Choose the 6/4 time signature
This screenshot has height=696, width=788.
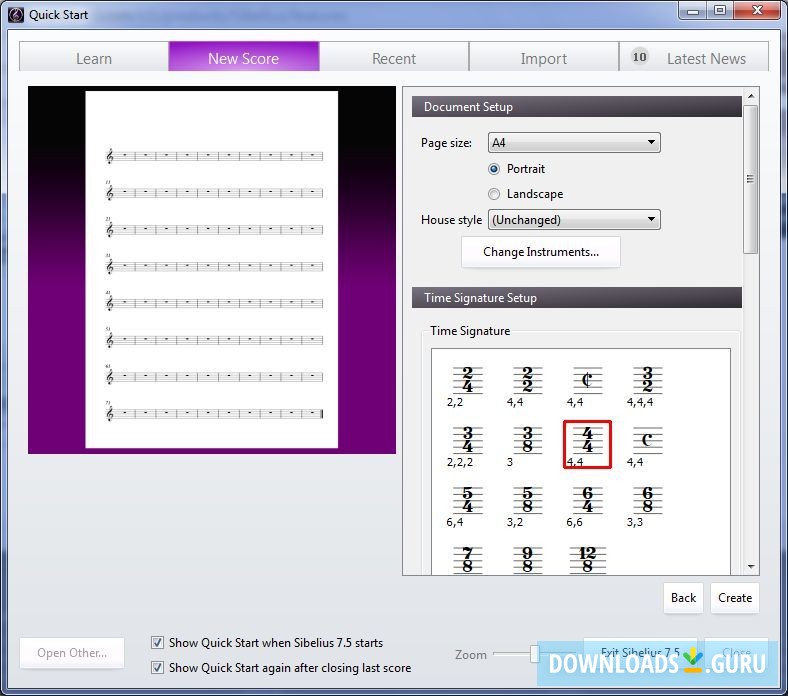click(587, 500)
